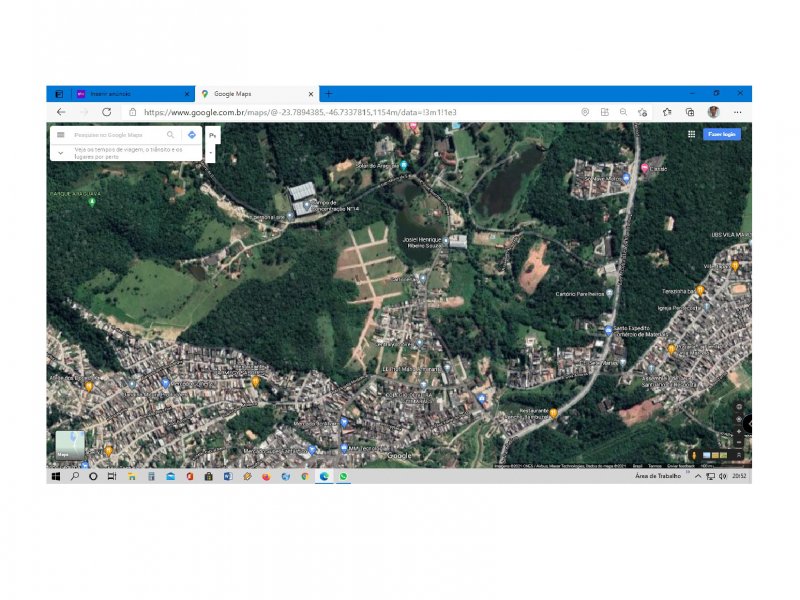Expand the travel times suggestion panel
Image resolution: width=800 pixels, height=600 pixels.
pos(61,153)
